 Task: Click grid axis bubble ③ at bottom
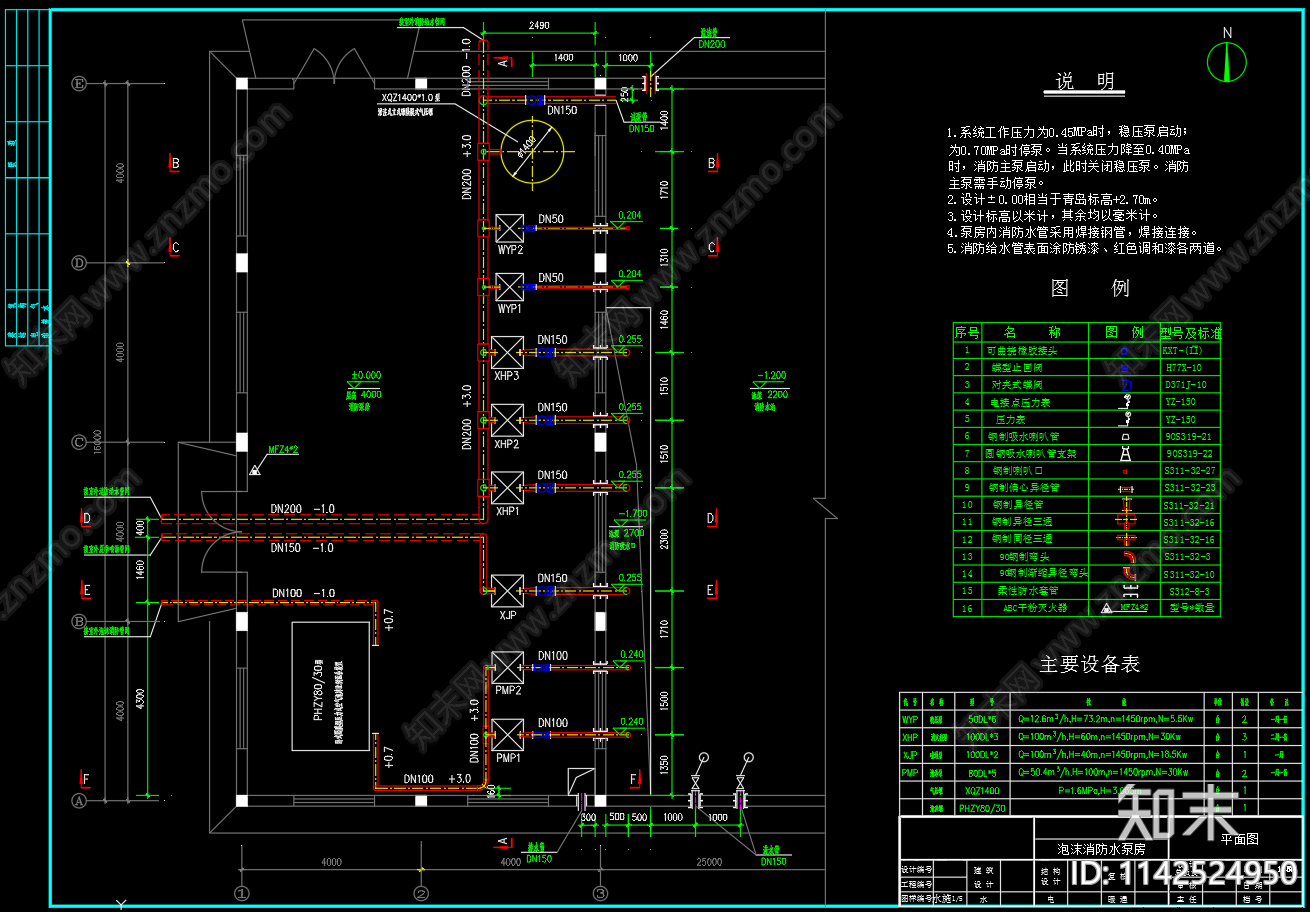click(x=601, y=893)
